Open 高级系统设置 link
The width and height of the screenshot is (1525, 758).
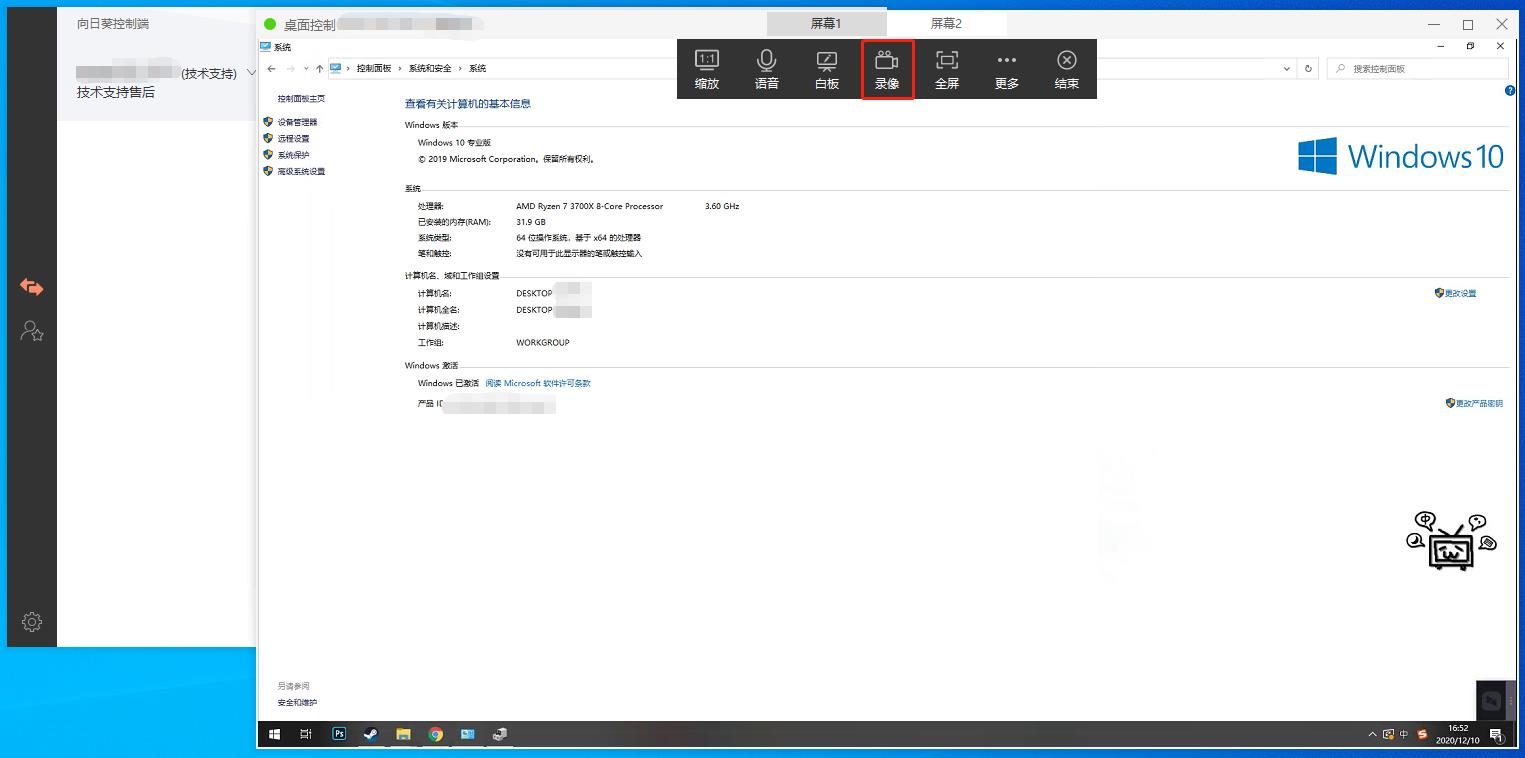[x=301, y=171]
